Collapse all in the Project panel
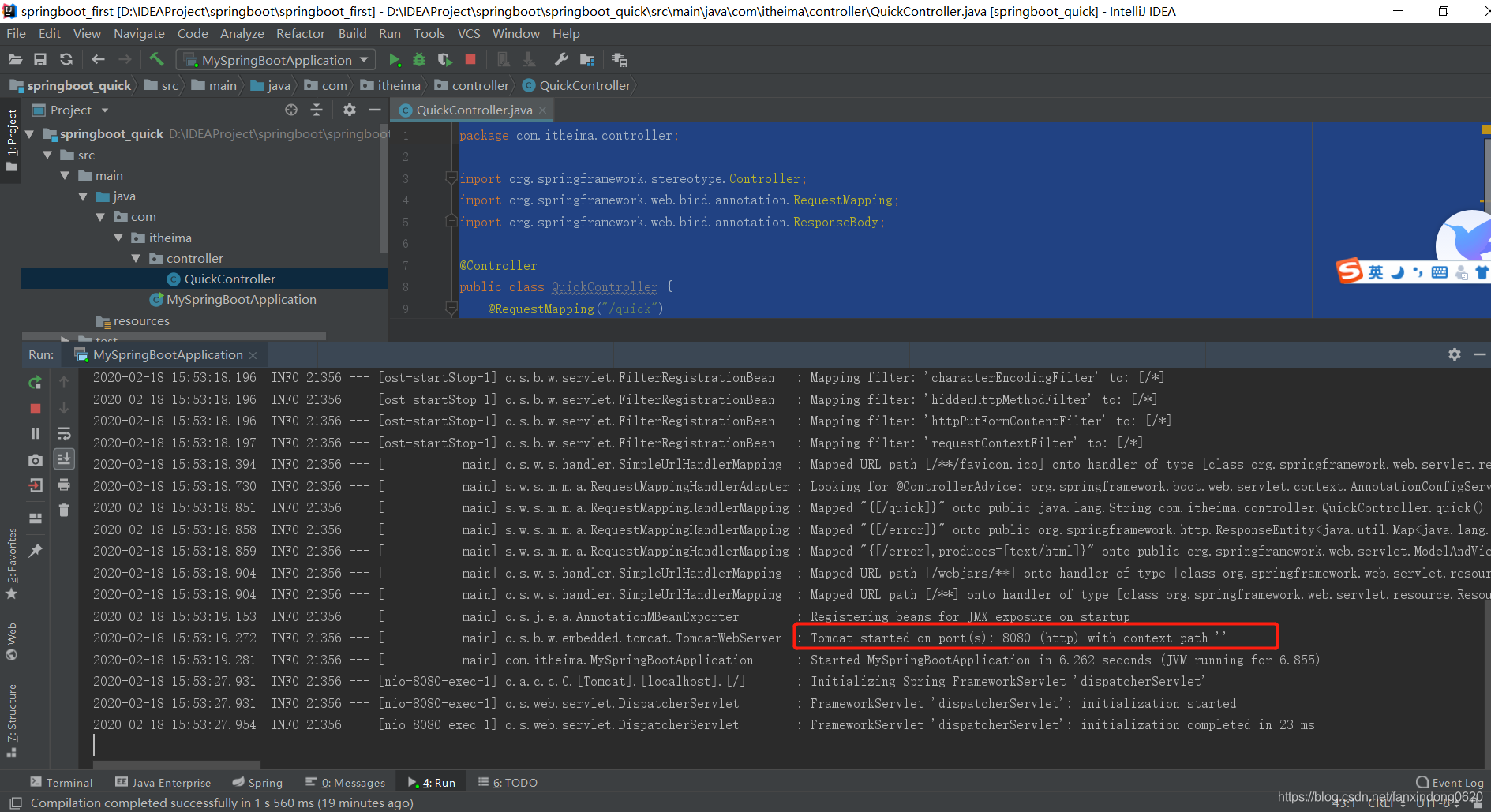This screenshot has width=1491, height=812. pyautogui.click(x=317, y=110)
